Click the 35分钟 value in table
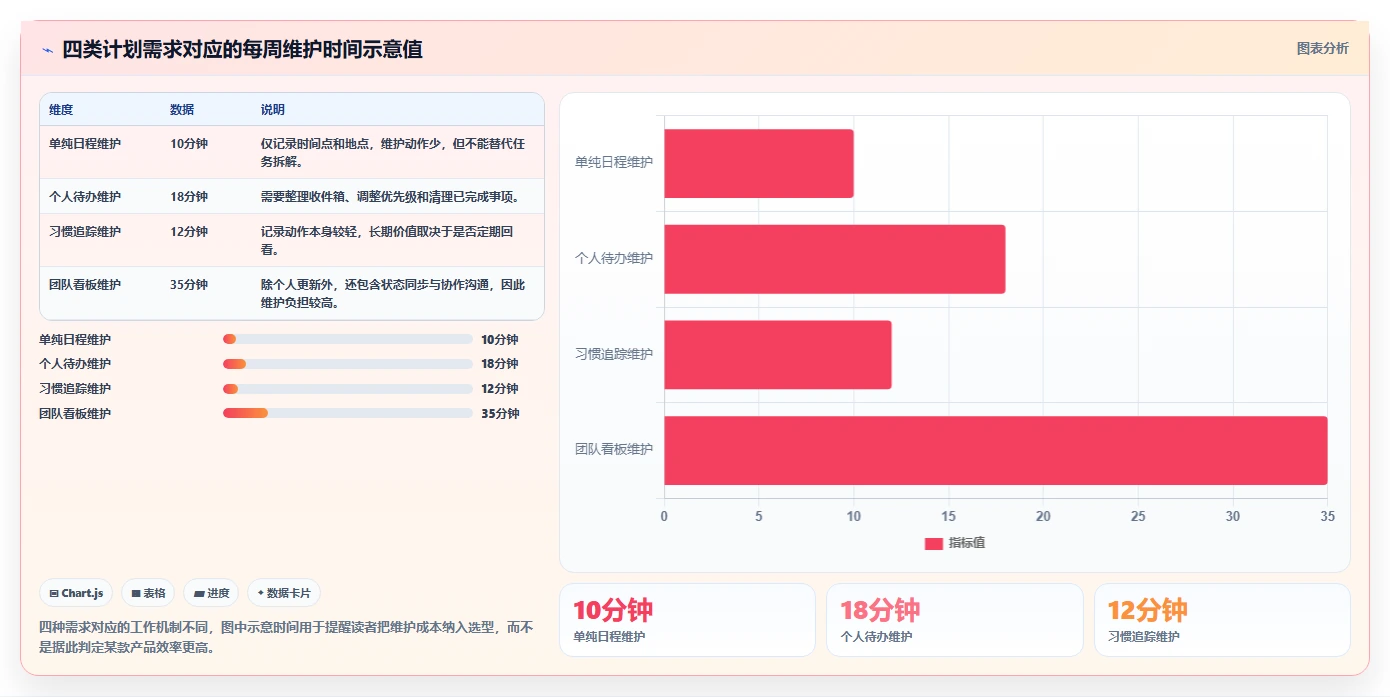This screenshot has width=1390, height=697. pyautogui.click(x=189, y=285)
